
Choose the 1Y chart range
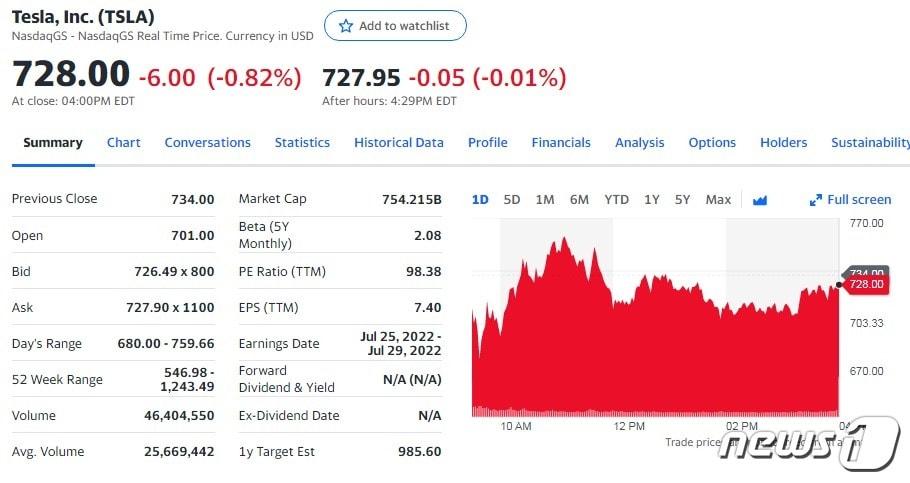click(652, 200)
